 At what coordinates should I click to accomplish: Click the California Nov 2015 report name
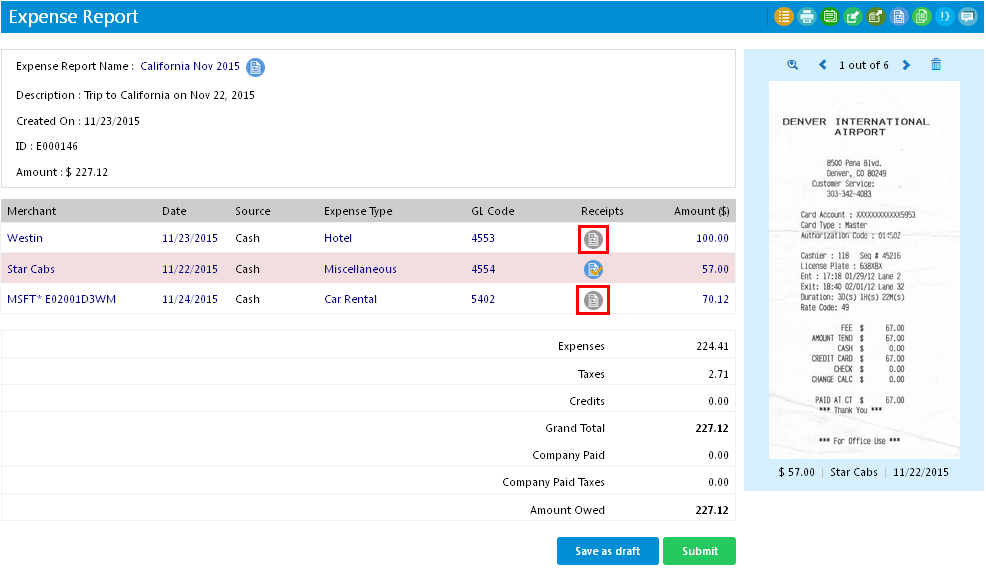point(190,66)
